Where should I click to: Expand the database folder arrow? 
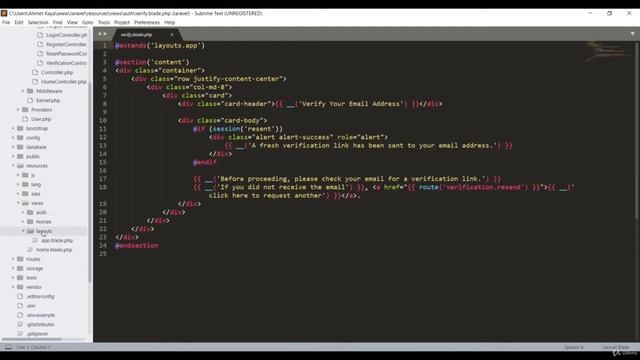click(x=13, y=147)
